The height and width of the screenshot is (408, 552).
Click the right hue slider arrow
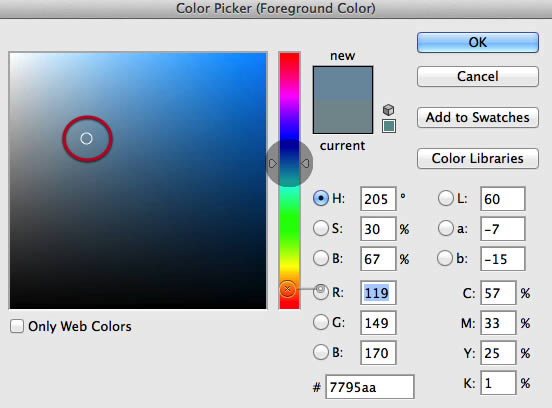coord(305,163)
